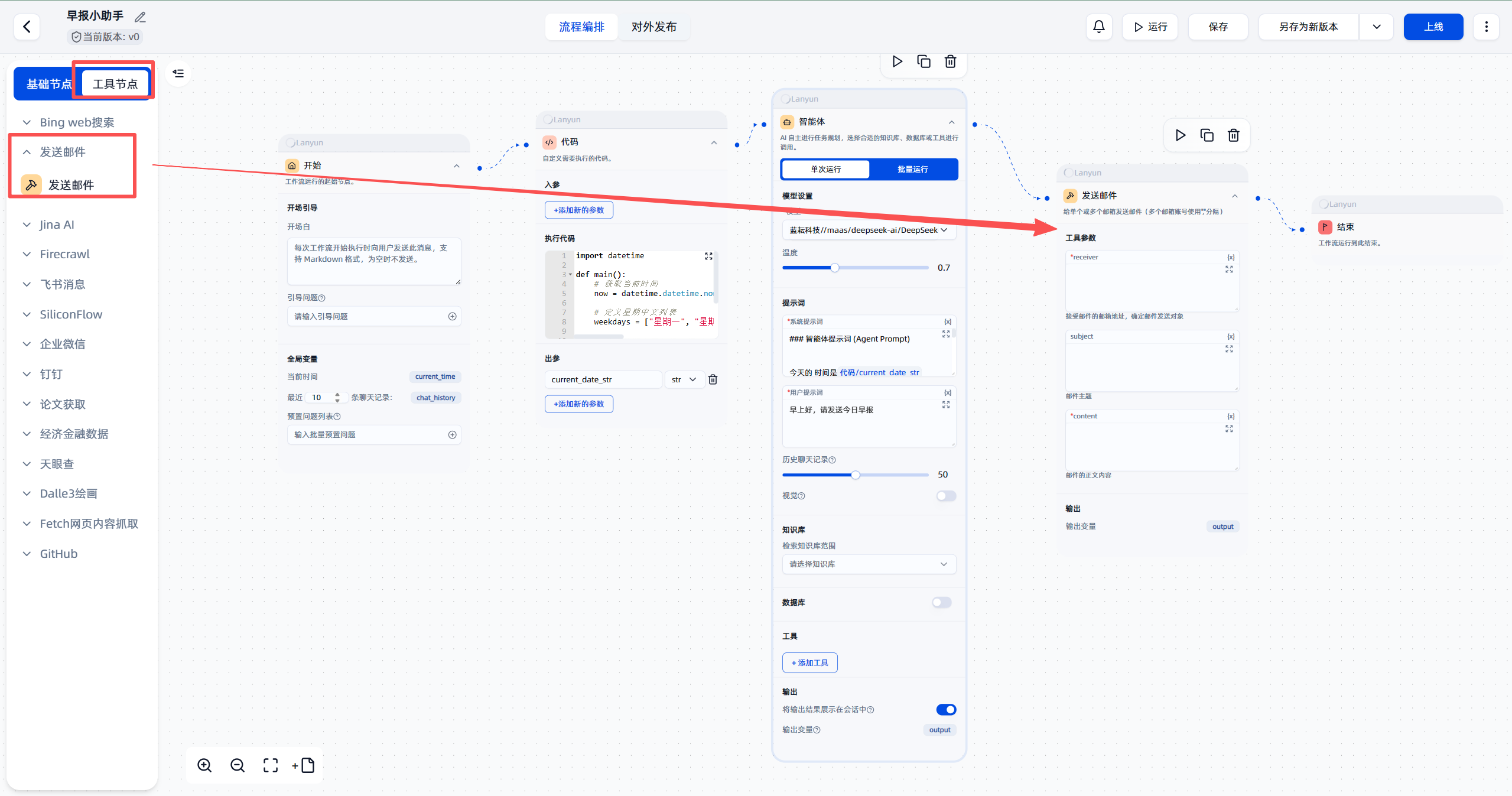This screenshot has height=796, width=1512.
Task: Click the 添加工具 button
Action: pyautogui.click(x=809, y=662)
